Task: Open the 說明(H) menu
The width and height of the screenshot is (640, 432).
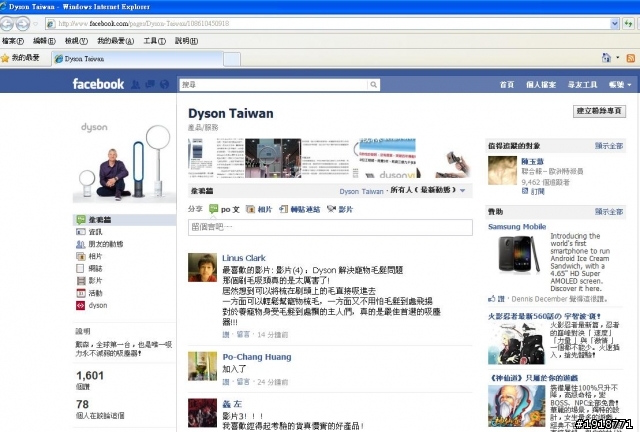Action: (187, 41)
